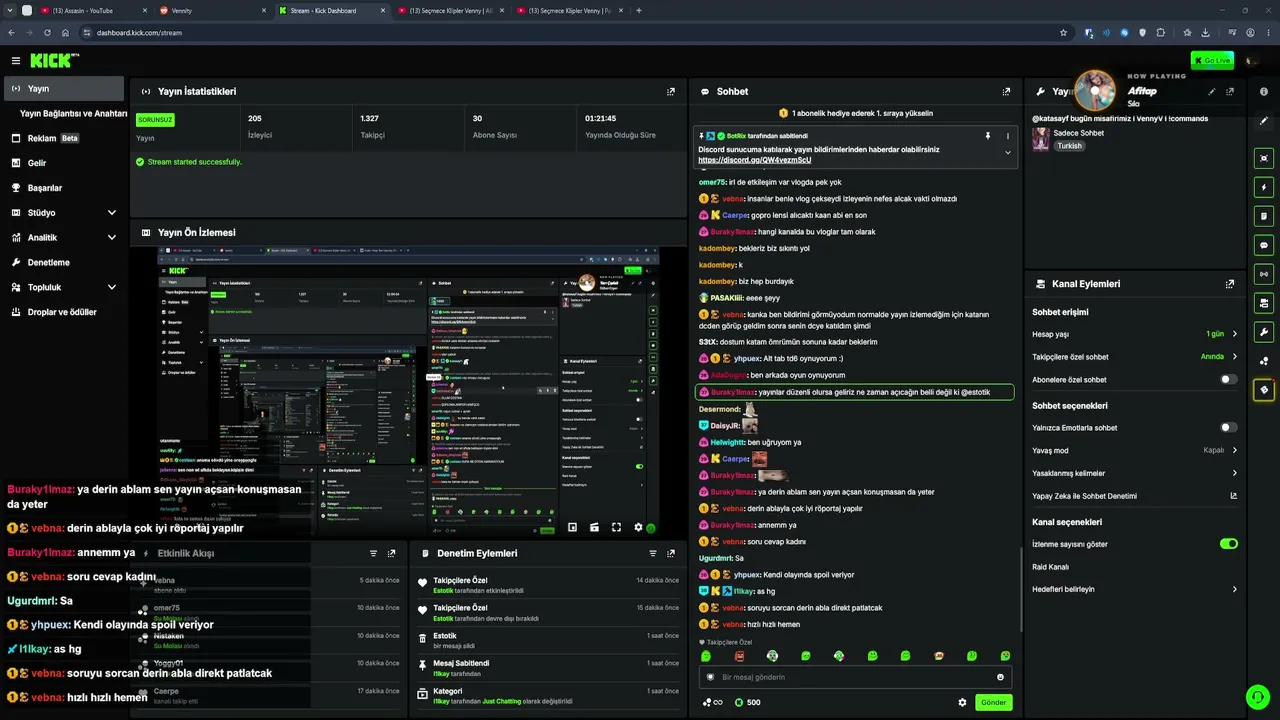Open the hamburger menu beside the Kick logo
1280x720 pixels.
tap(15, 61)
